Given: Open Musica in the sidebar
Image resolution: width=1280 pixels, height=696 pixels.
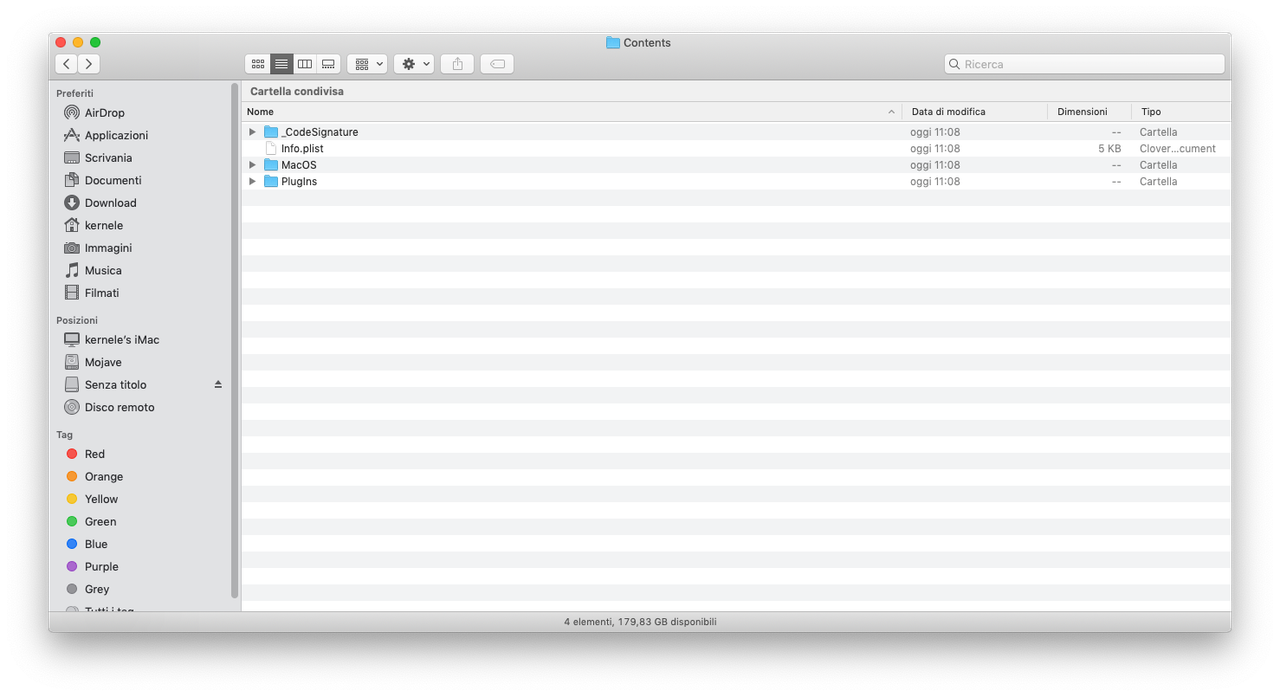Looking at the screenshot, I should pos(103,270).
